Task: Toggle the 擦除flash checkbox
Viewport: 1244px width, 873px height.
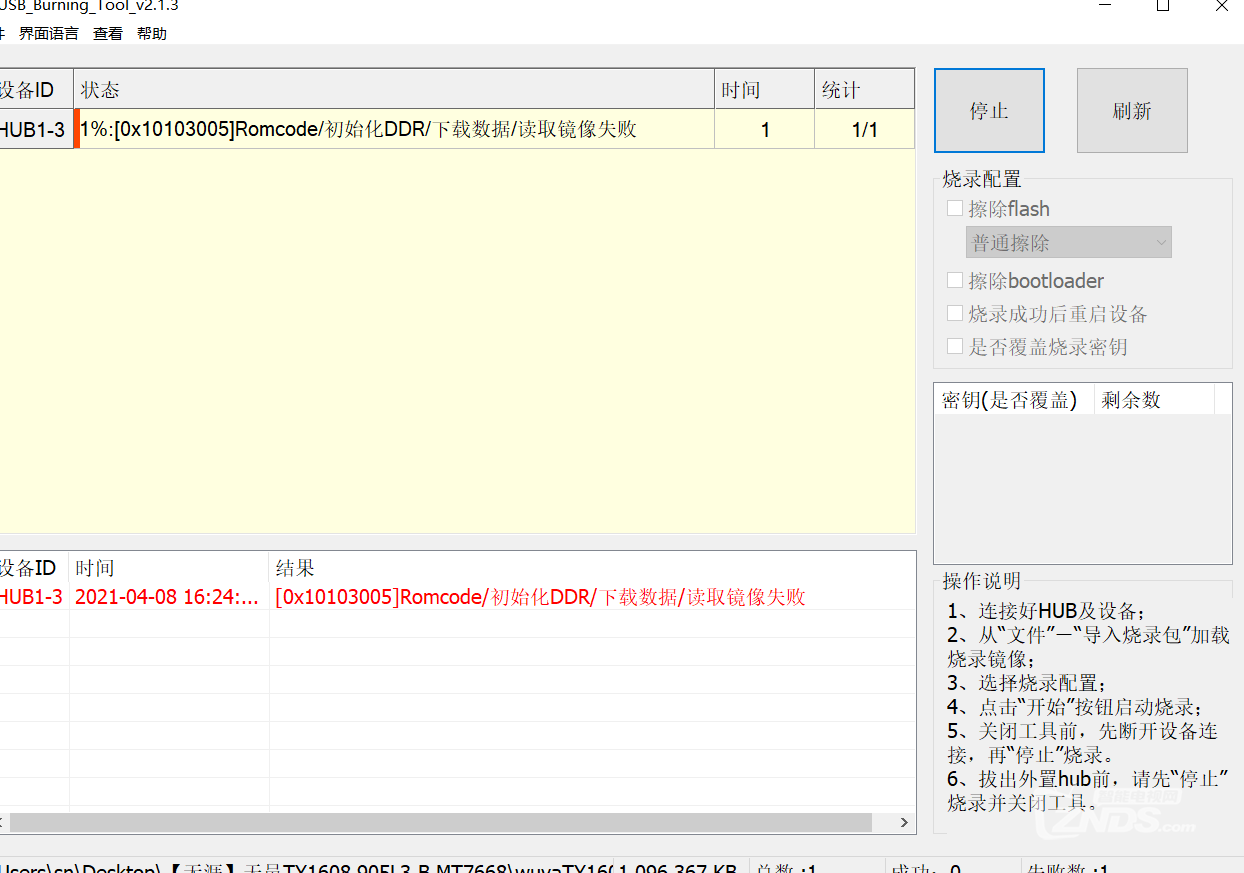Action: (x=955, y=208)
